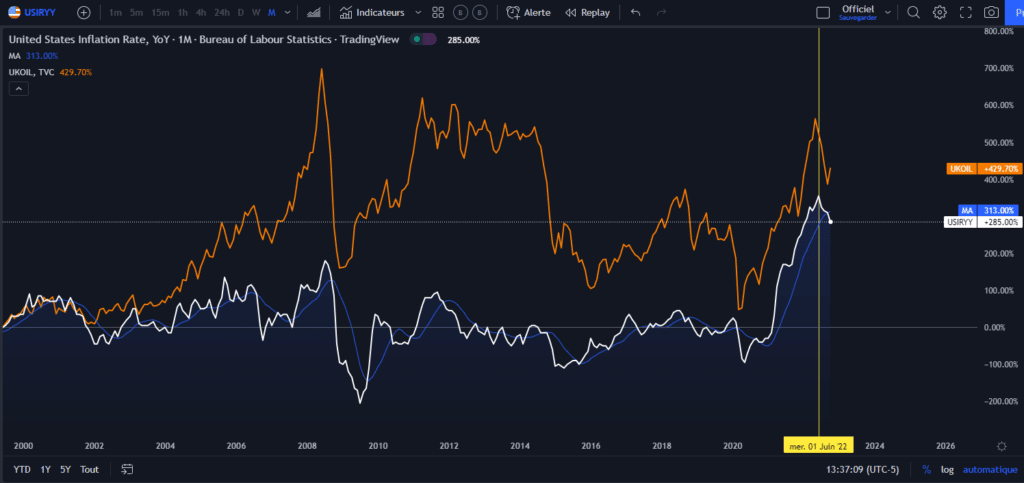The width and height of the screenshot is (1024, 483).
Task: Select the 5m timeframe
Action: point(136,12)
